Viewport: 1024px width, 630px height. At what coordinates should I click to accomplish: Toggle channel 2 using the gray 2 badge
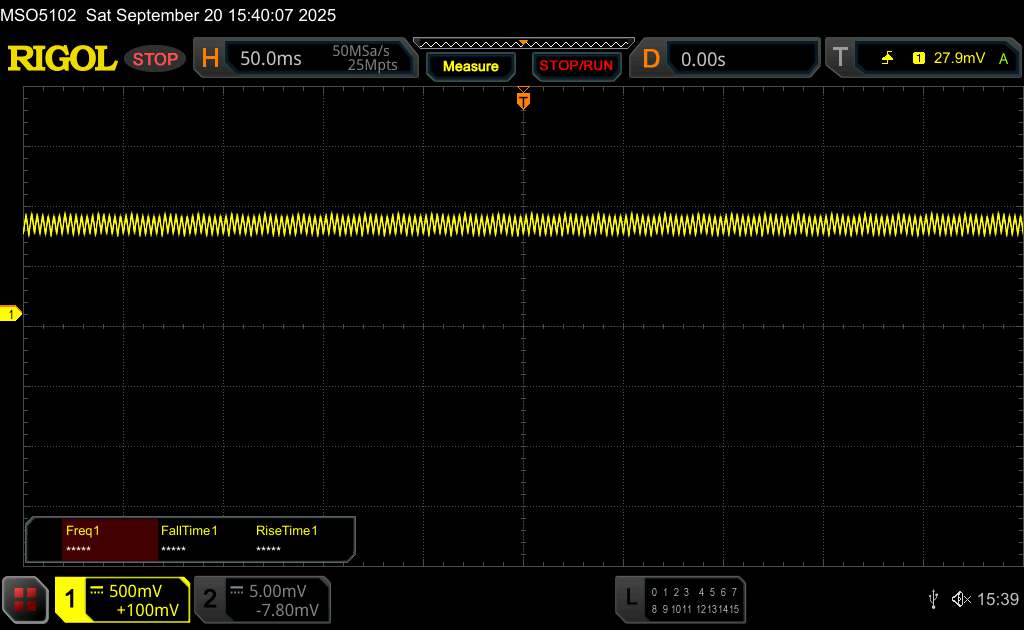pyautogui.click(x=210, y=599)
